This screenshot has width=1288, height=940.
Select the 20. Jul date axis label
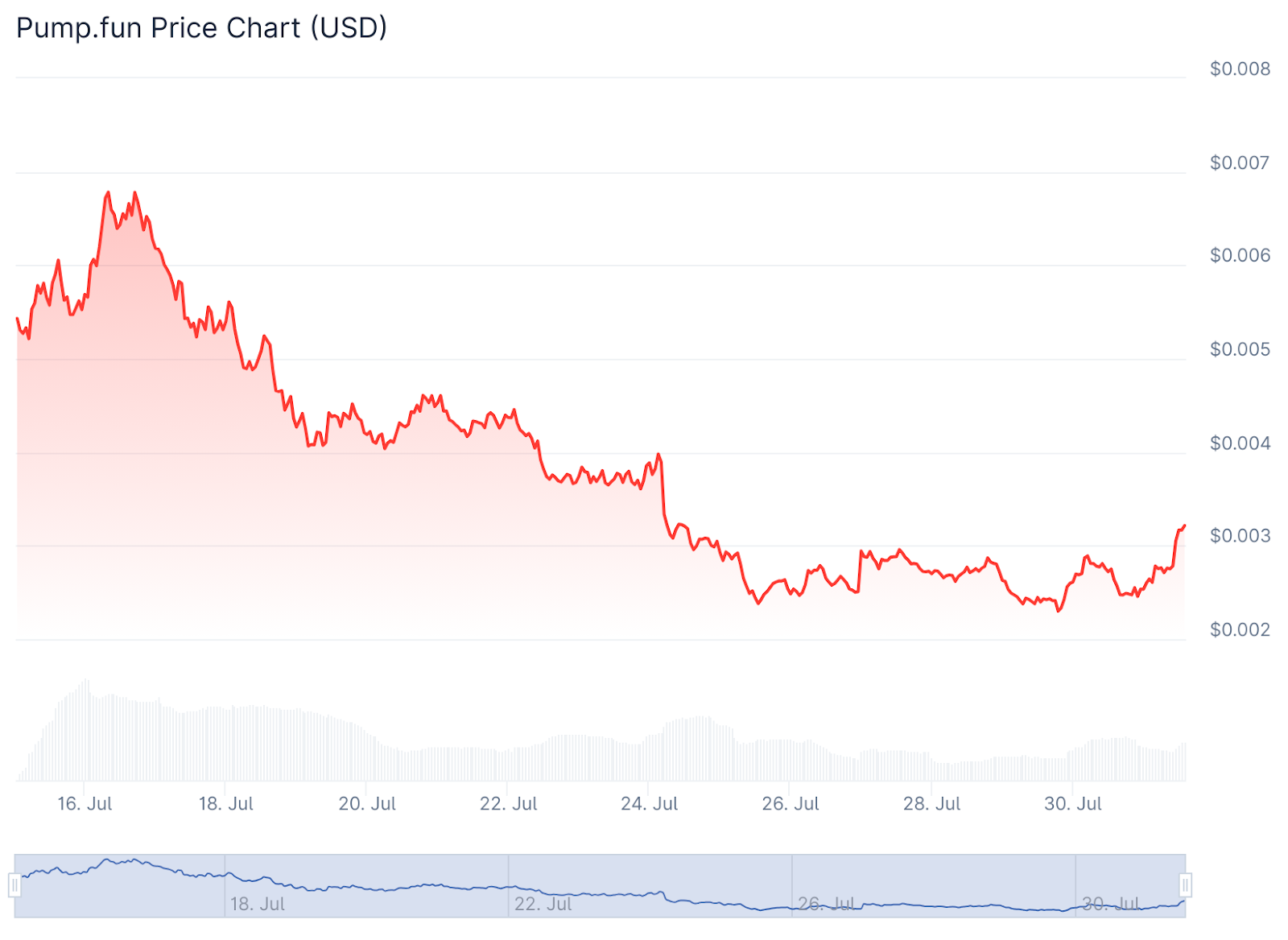point(367,804)
